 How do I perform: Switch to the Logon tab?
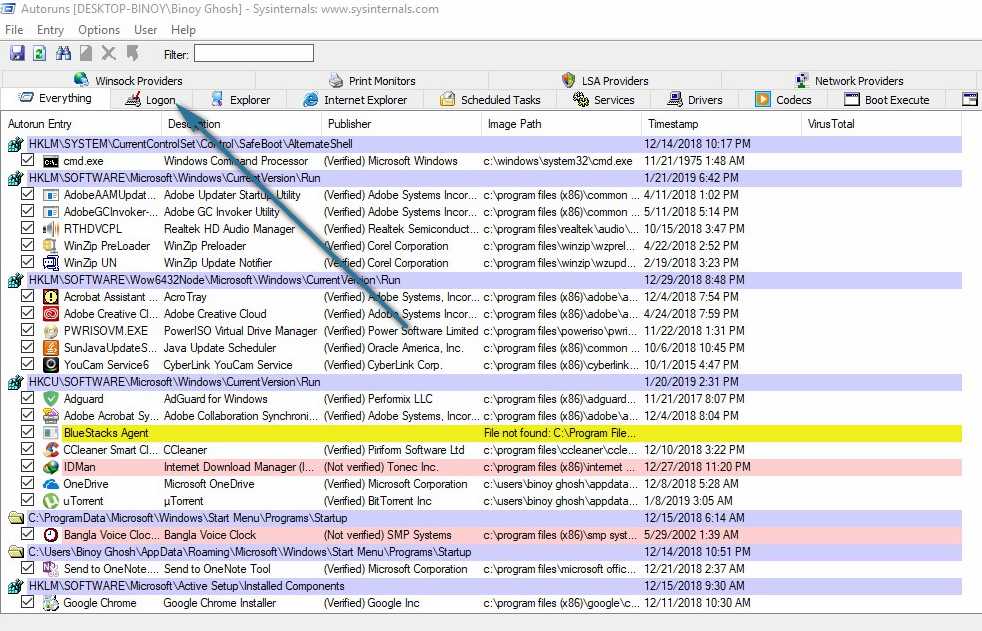(x=151, y=100)
